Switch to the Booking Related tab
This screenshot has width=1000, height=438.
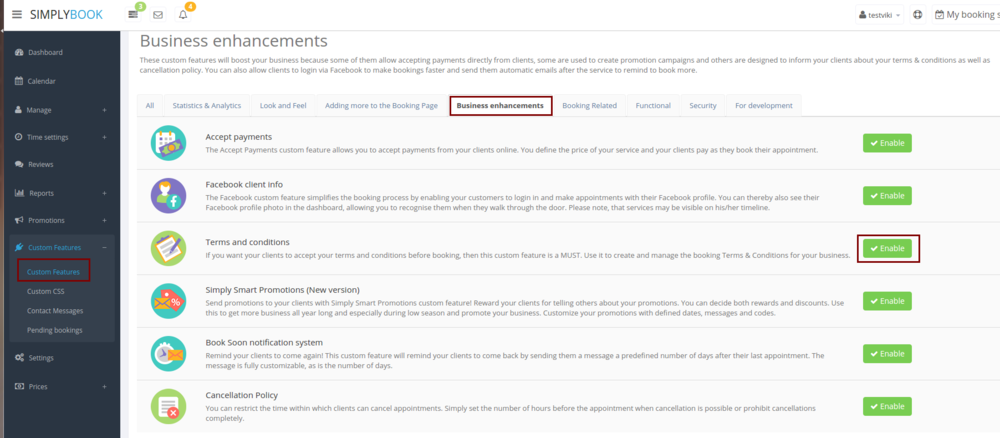(x=589, y=105)
